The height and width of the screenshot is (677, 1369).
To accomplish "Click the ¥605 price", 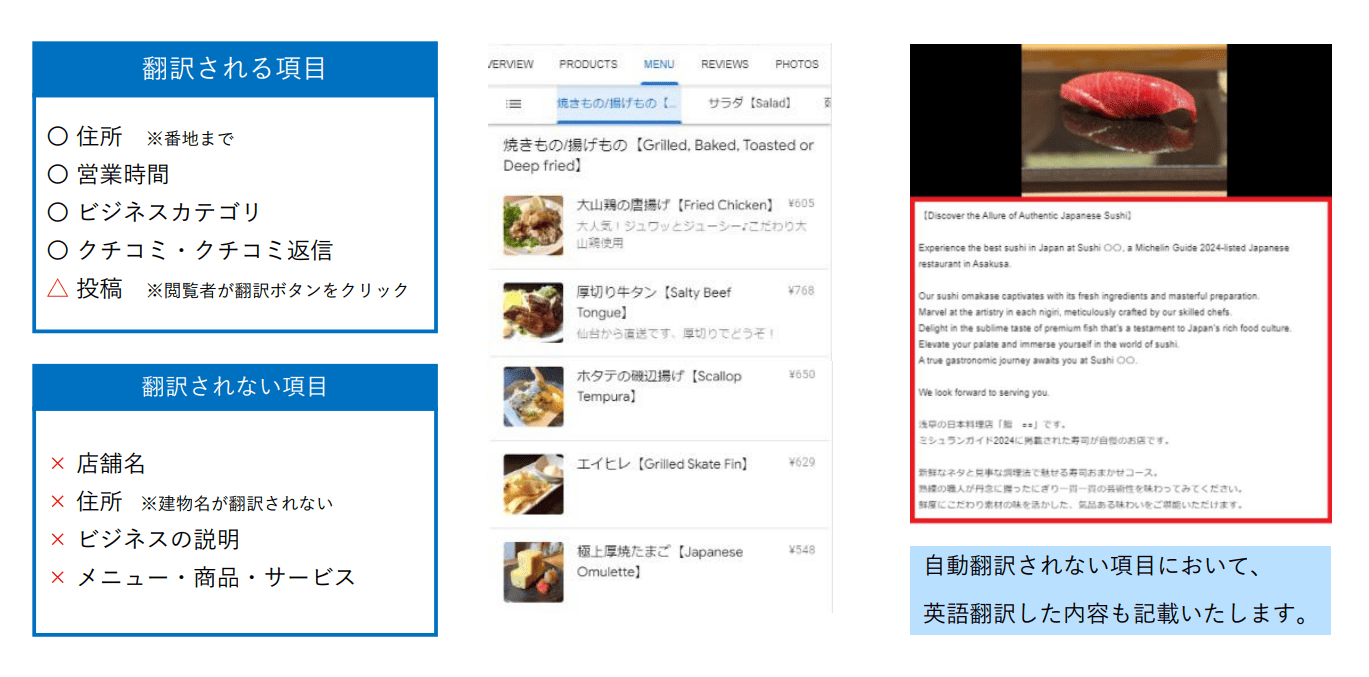I will [801, 203].
